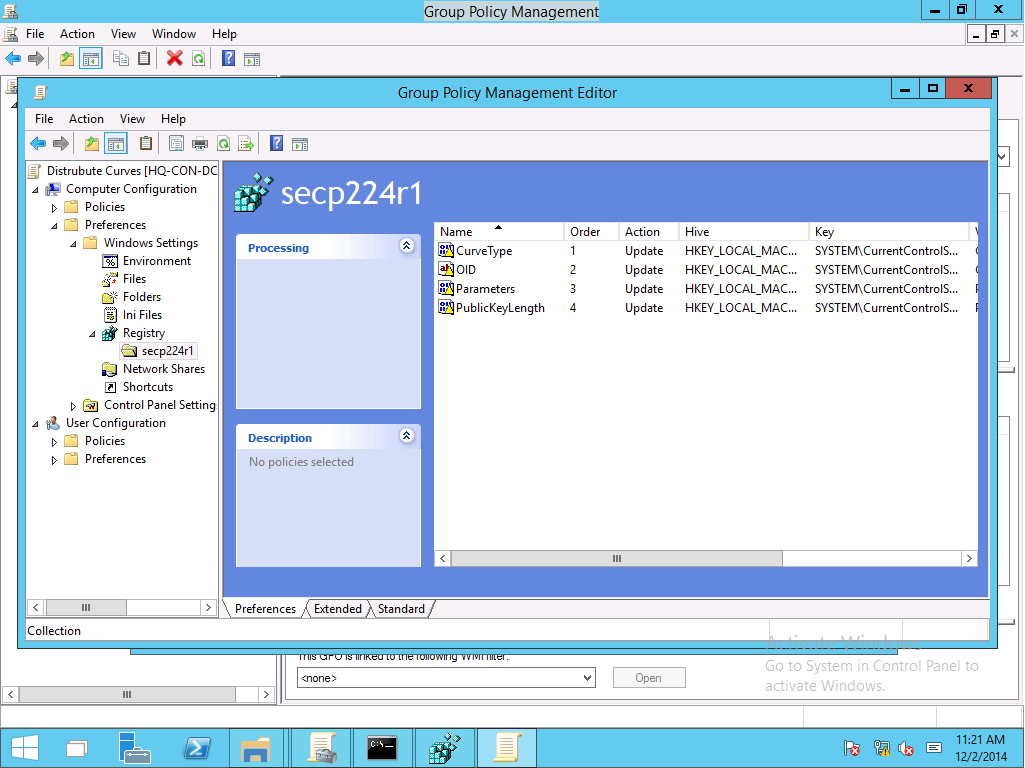Click the Open button next to the WMI filter
Screen dimensions: 1025x768
[x=648, y=677]
